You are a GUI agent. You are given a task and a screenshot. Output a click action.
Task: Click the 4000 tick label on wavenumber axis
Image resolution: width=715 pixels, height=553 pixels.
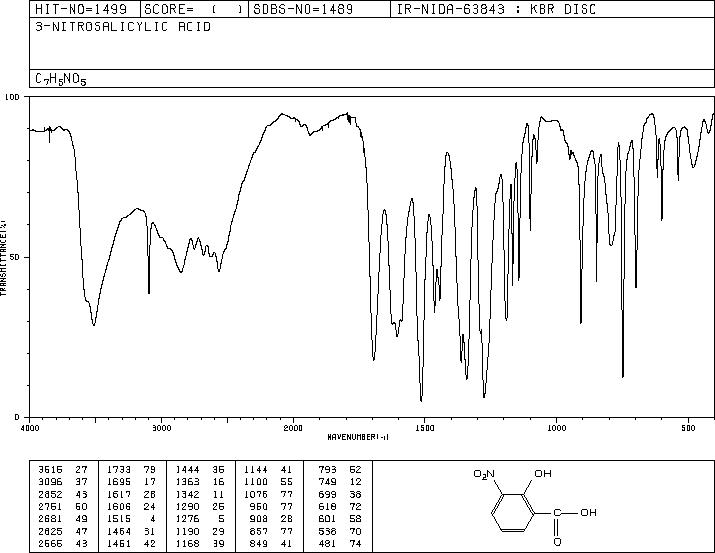click(30, 428)
